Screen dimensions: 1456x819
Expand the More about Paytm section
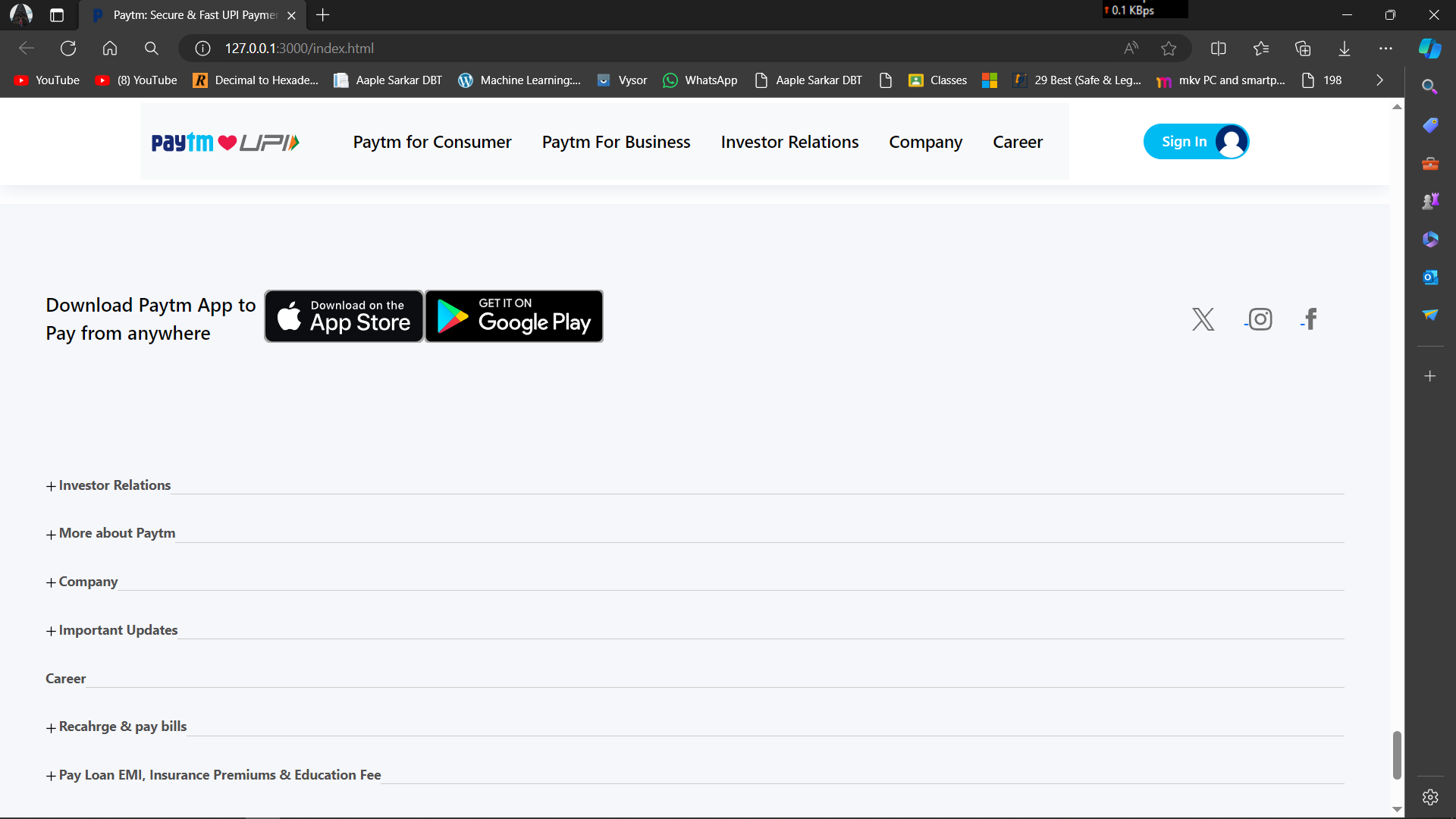(111, 533)
